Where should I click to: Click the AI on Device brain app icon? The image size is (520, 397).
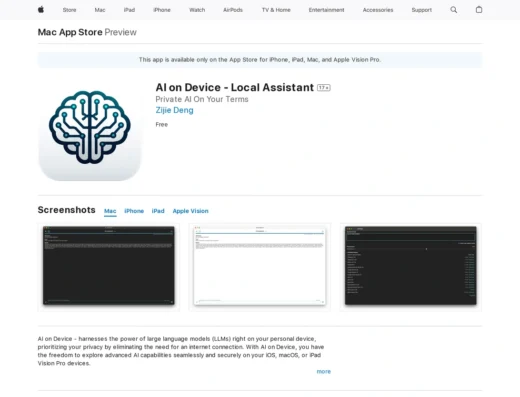tap(90, 130)
